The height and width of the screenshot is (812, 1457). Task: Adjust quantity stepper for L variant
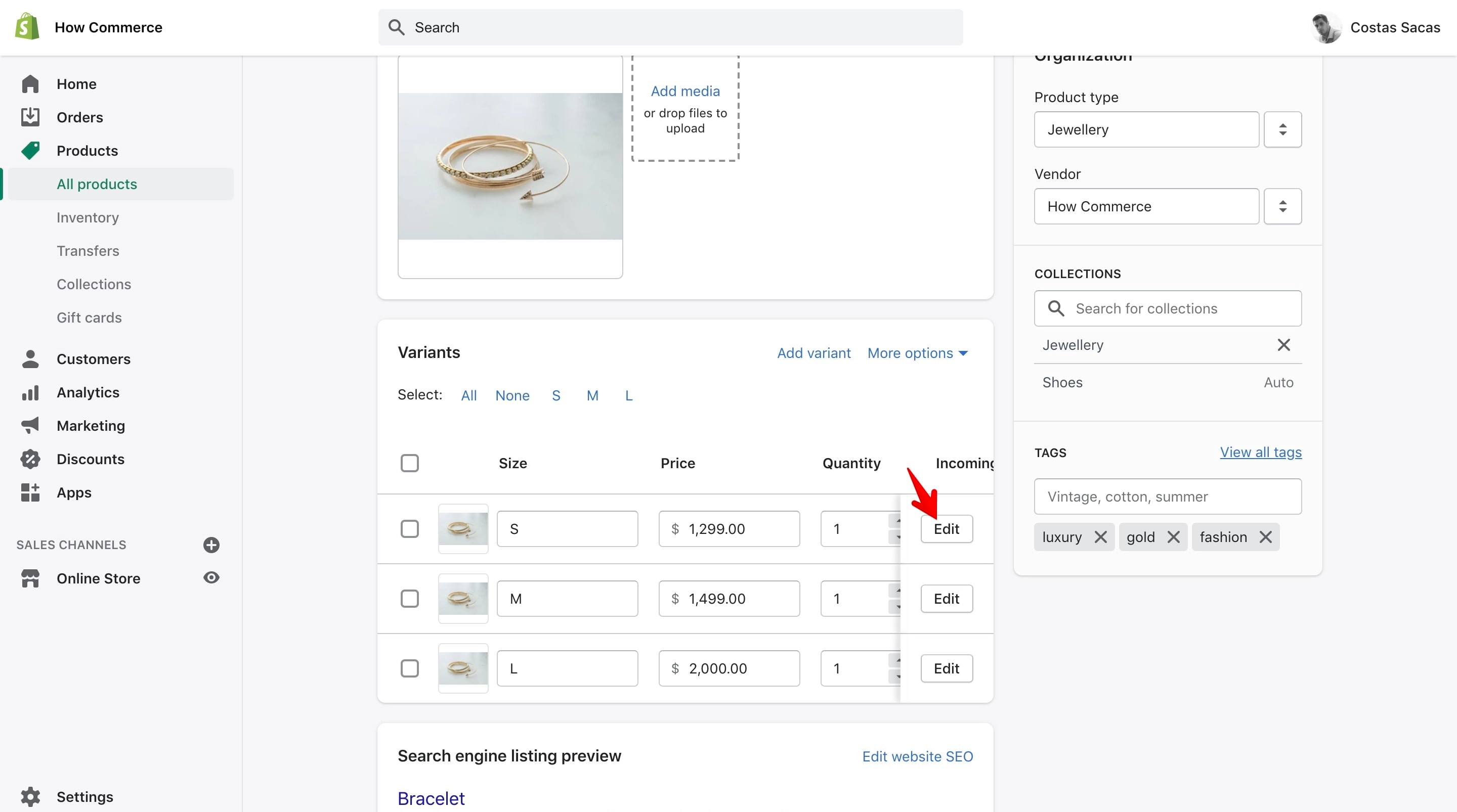895,668
